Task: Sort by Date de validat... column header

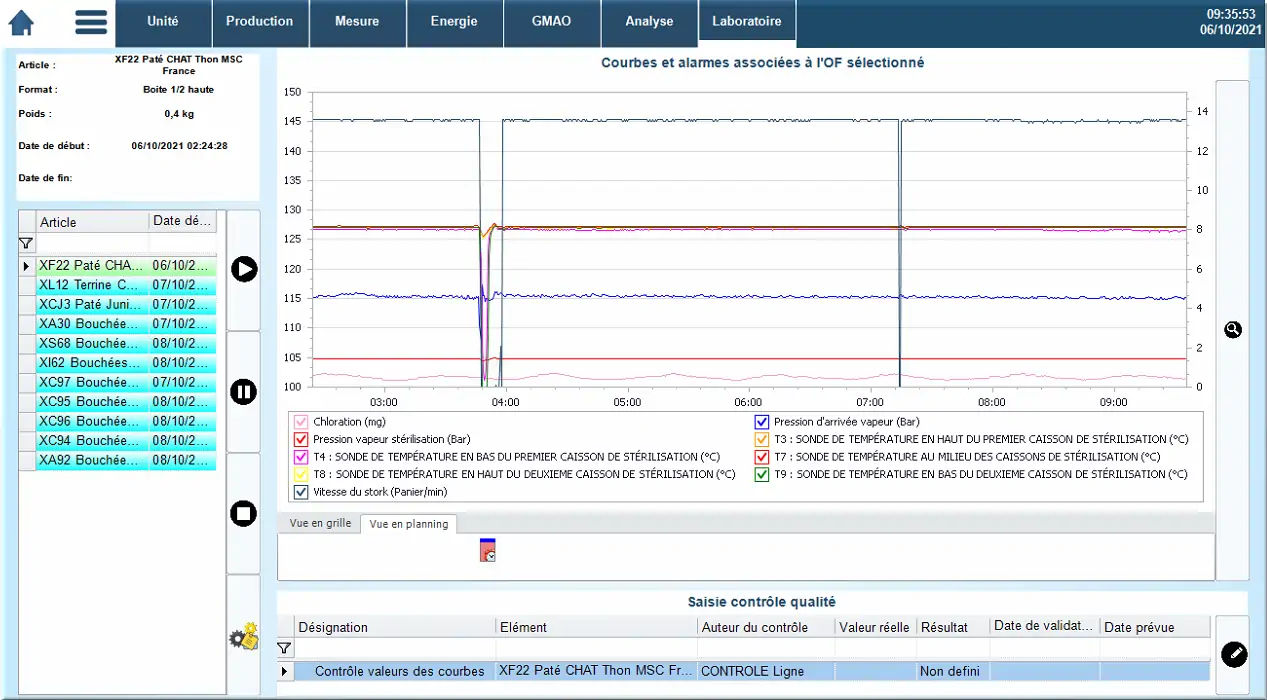Action: (1044, 627)
